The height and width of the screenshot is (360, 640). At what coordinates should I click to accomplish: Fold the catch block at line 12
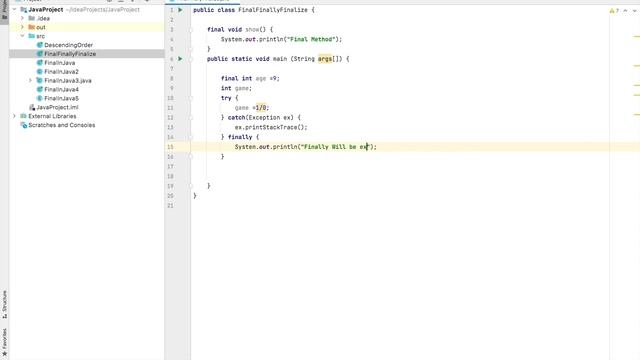(x=191, y=118)
